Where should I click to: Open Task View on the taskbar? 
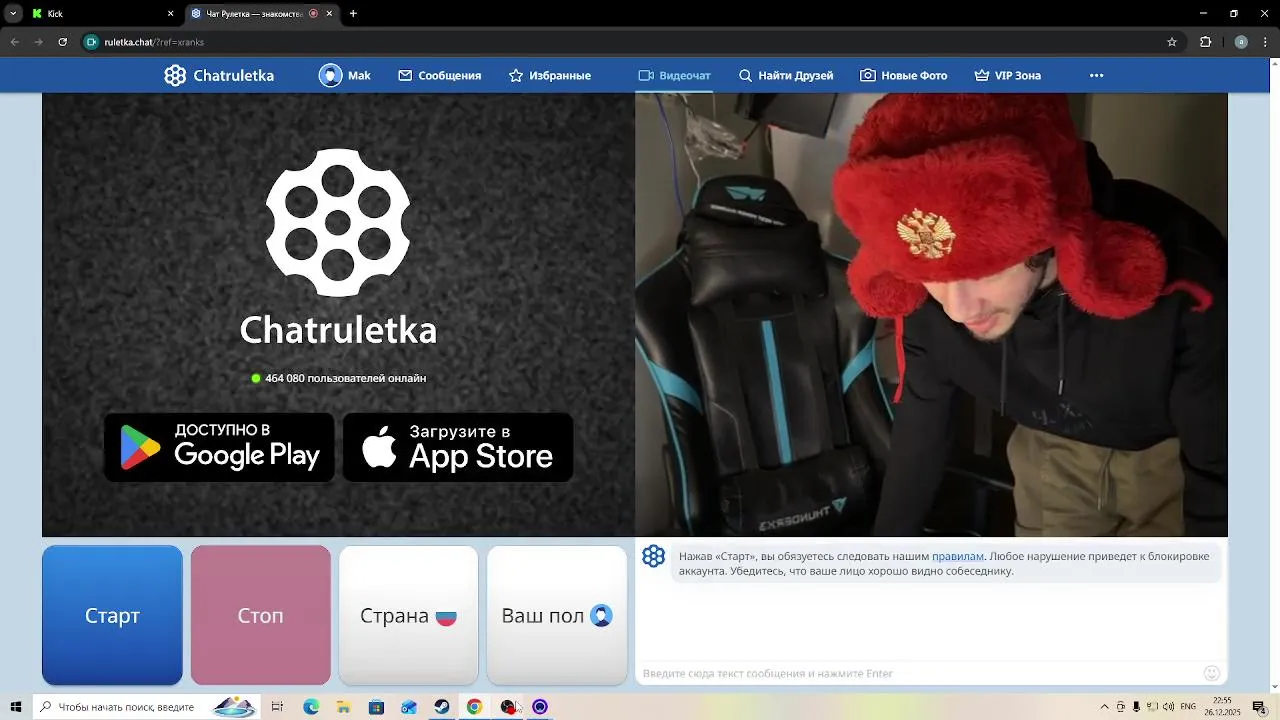(277, 707)
